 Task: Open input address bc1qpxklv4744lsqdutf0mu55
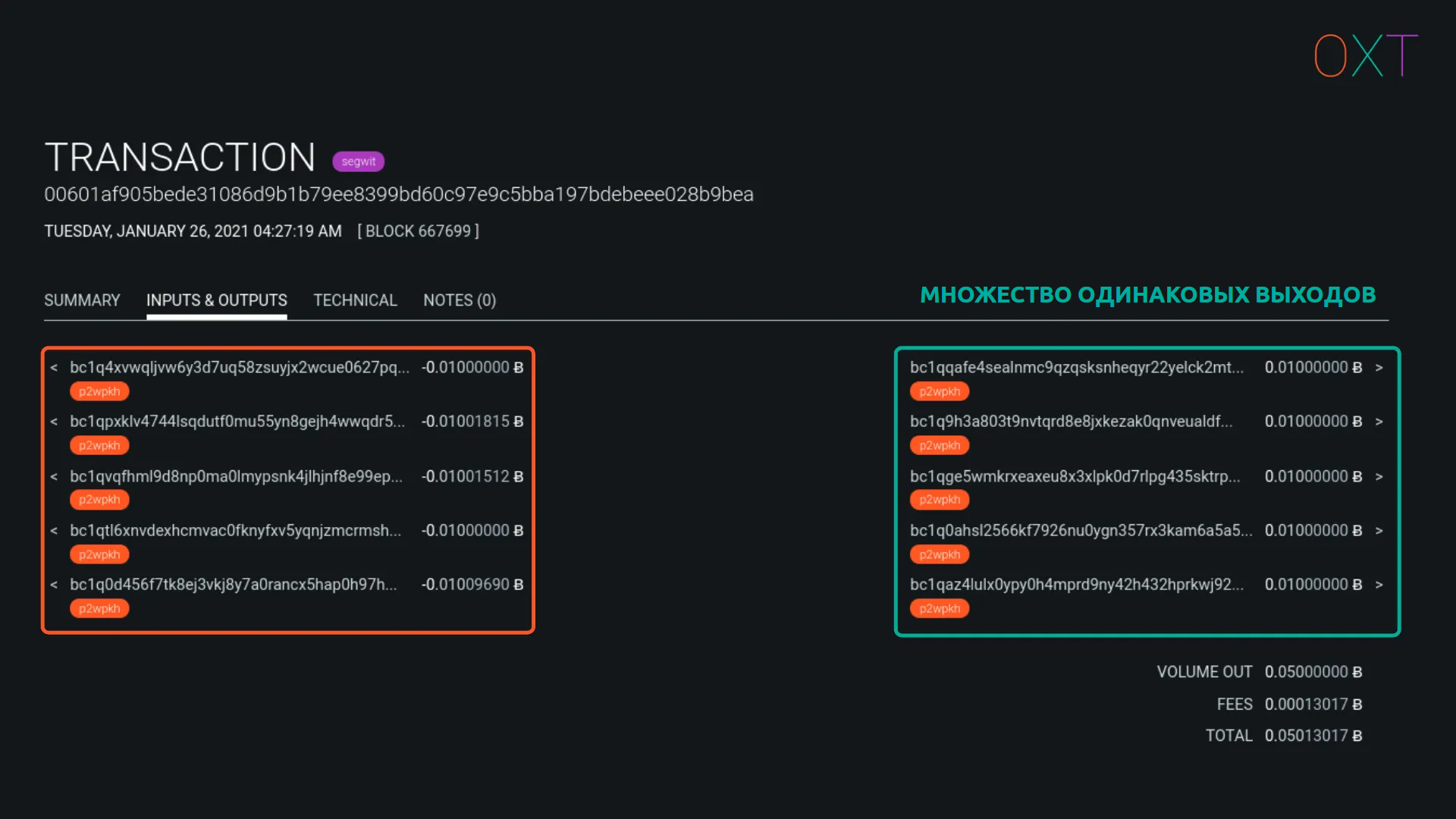click(x=237, y=422)
